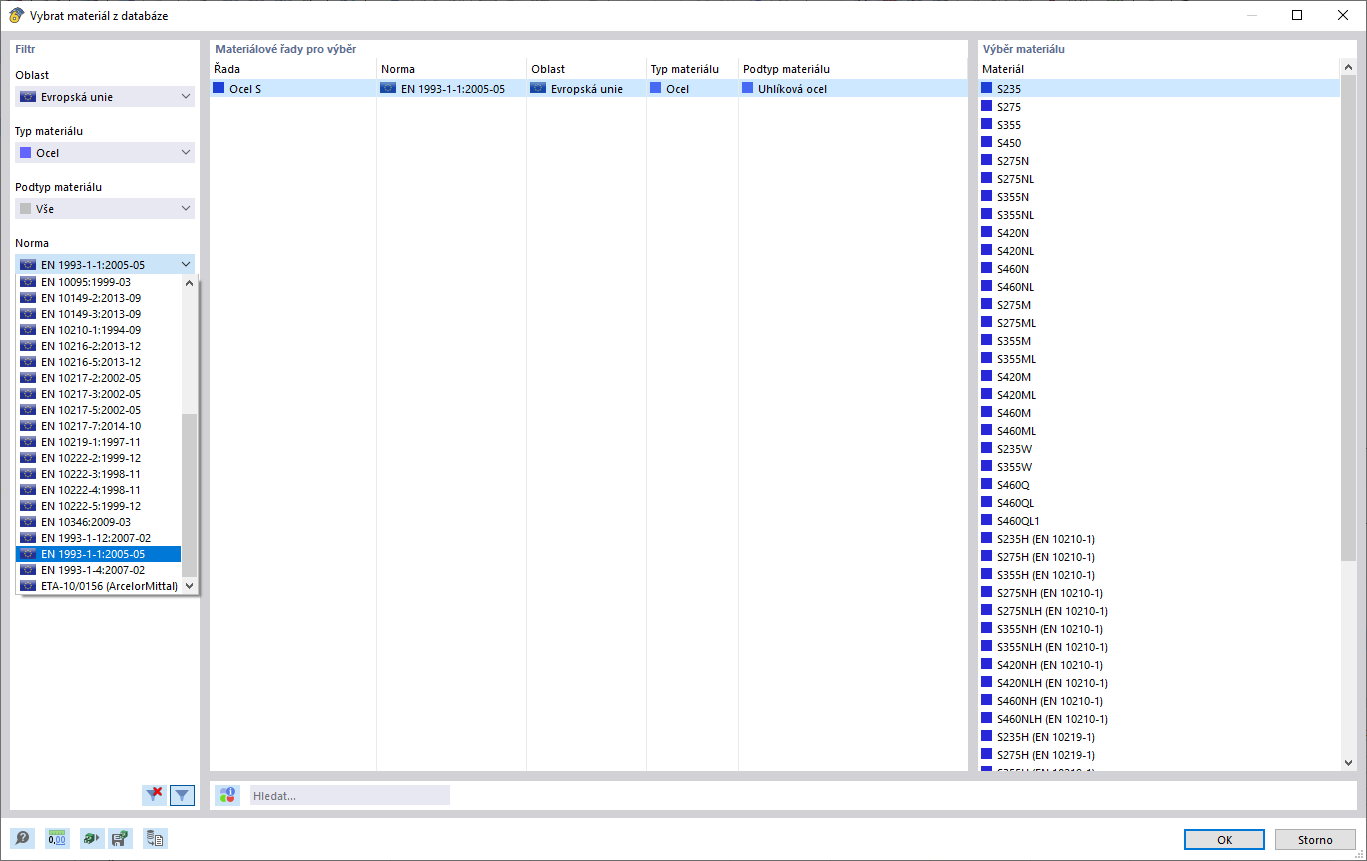Select EN 10149-2:2013-09 in the list

click(99, 298)
